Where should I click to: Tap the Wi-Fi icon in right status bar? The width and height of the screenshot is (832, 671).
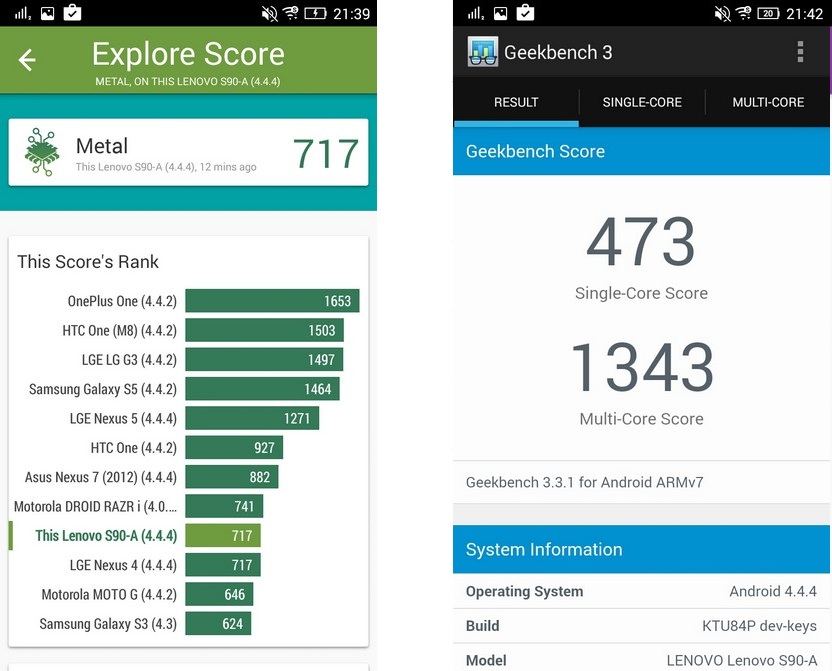[x=744, y=13]
